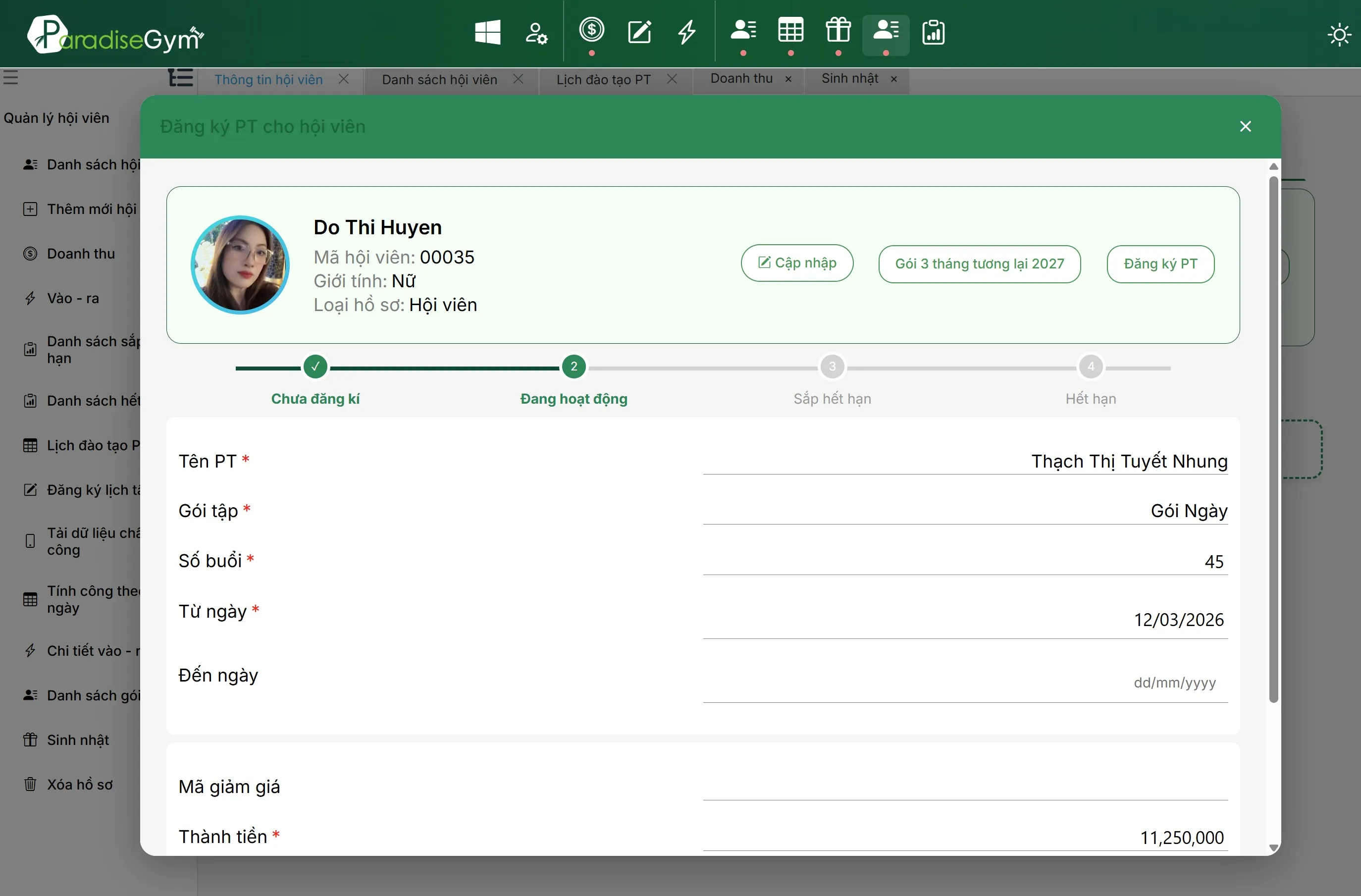Open the lightning check-in icon in toolbar
The image size is (1361, 896).
(x=687, y=32)
